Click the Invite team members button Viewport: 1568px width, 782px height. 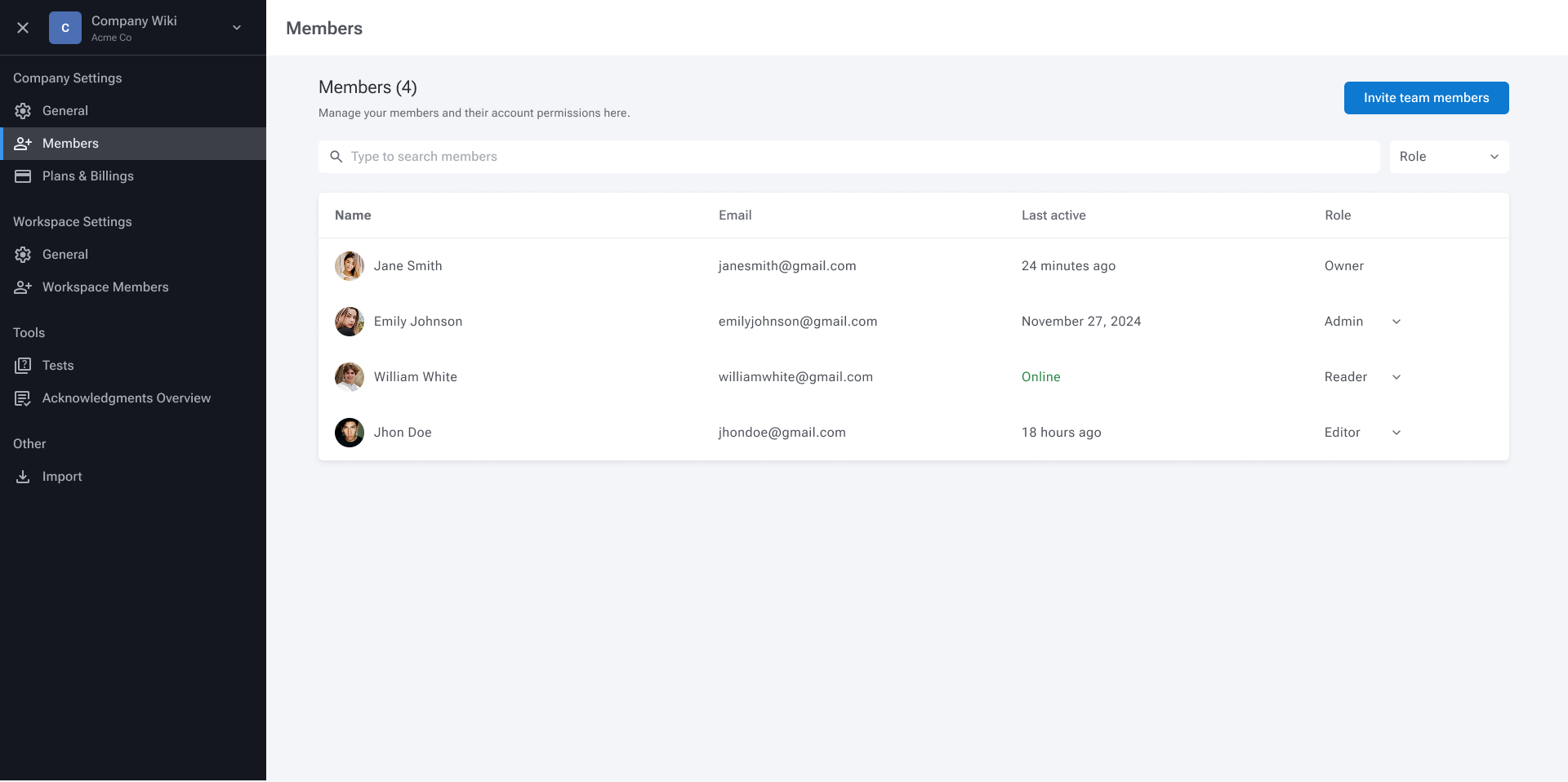tap(1426, 97)
